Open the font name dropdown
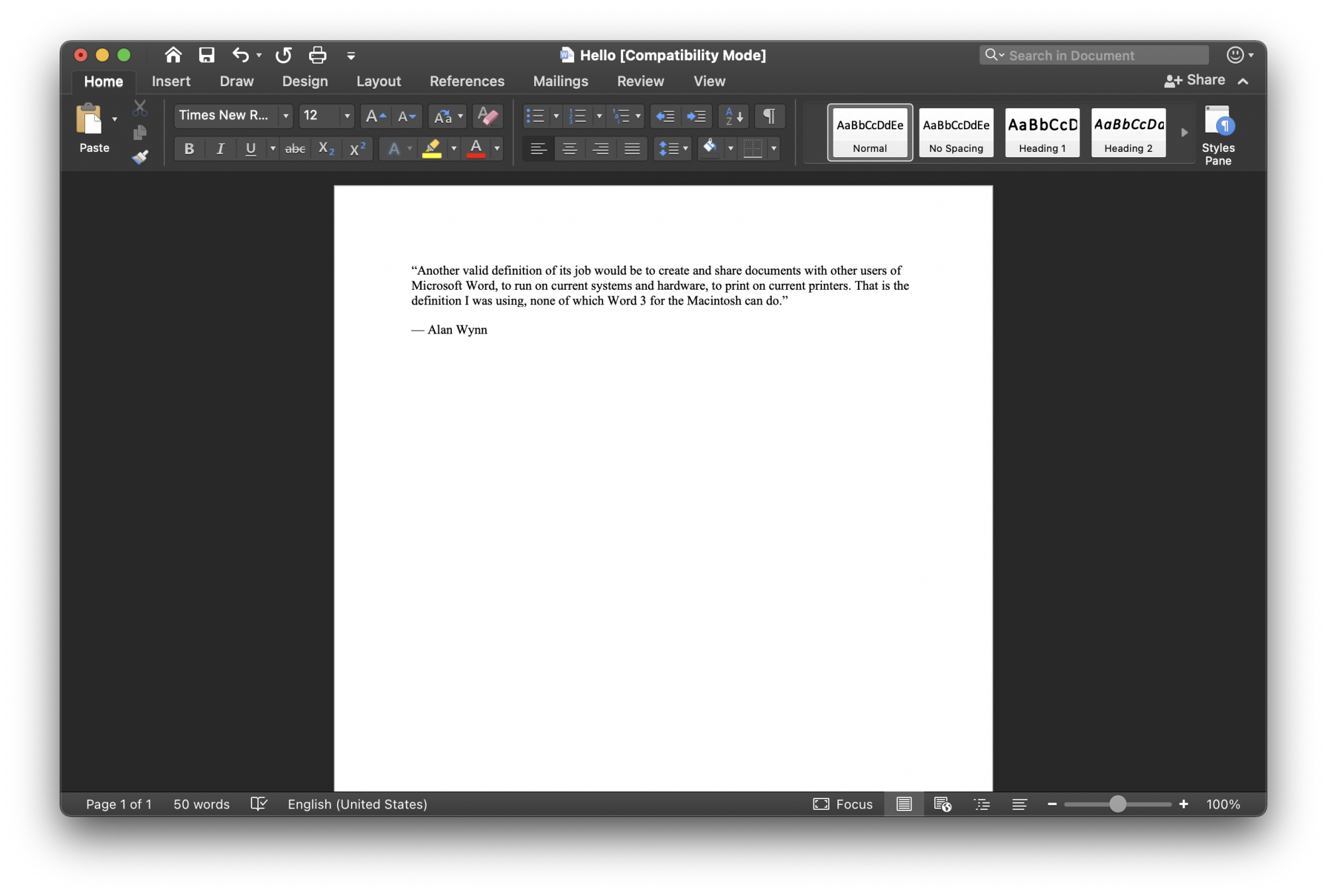This screenshot has height=896, width=1327. 285,116
